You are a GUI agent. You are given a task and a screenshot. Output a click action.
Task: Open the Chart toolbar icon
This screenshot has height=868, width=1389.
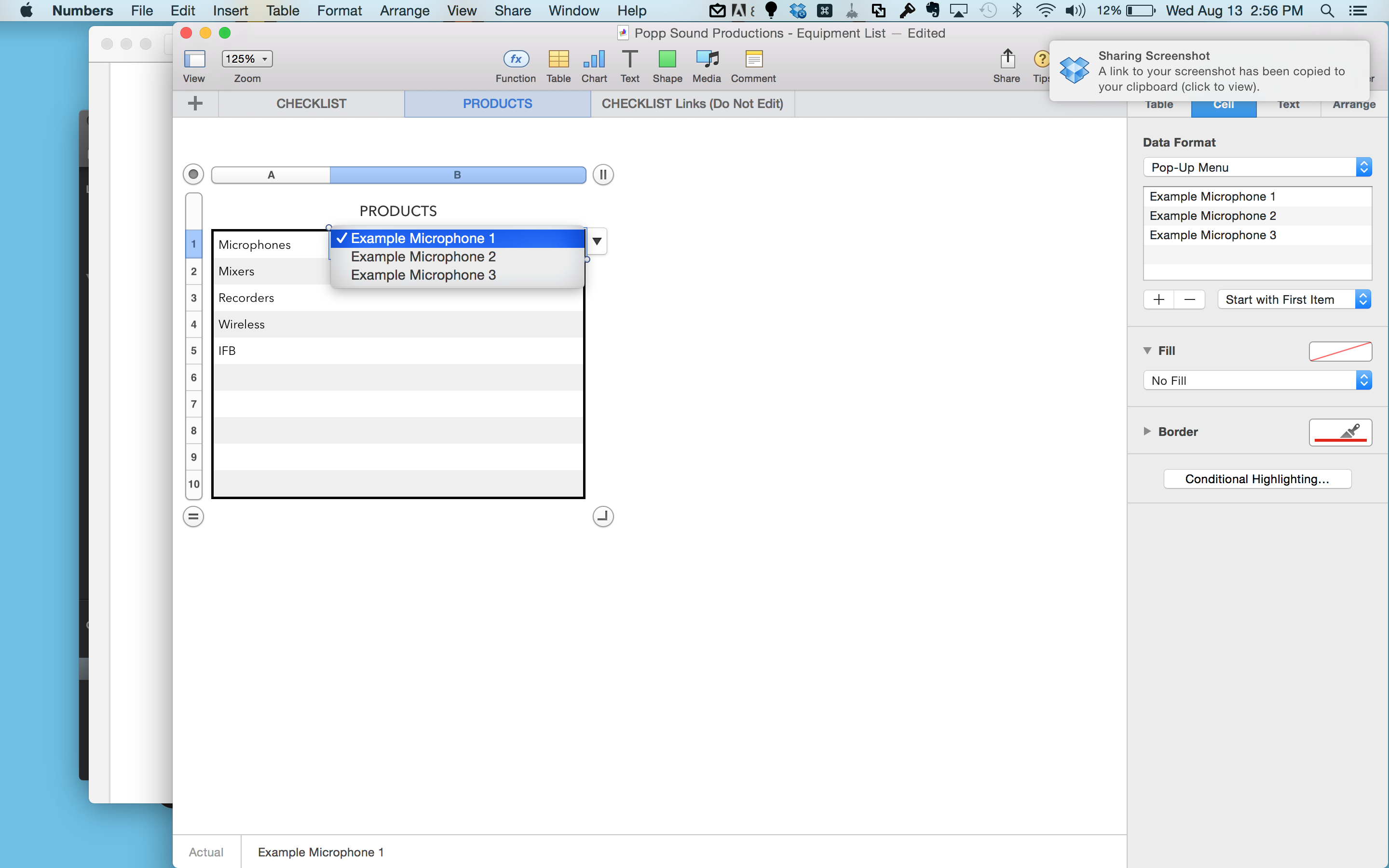594,59
